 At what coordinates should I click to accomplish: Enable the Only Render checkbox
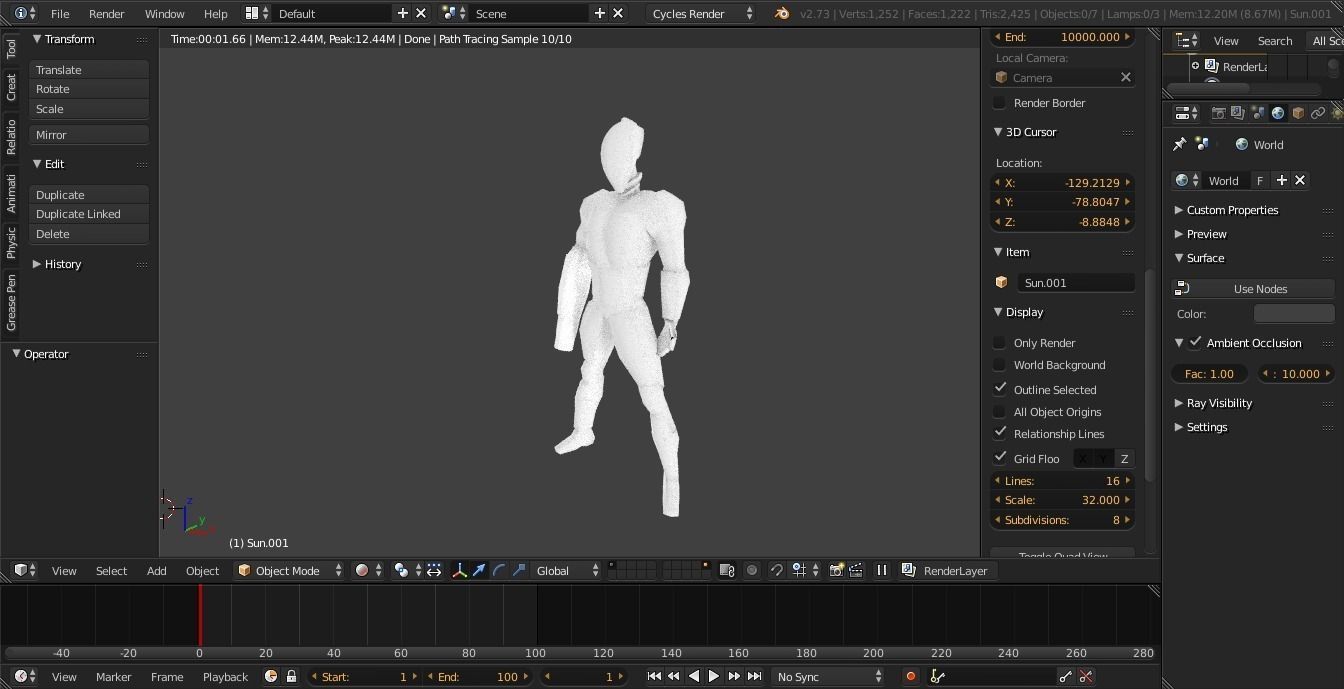point(999,342)
